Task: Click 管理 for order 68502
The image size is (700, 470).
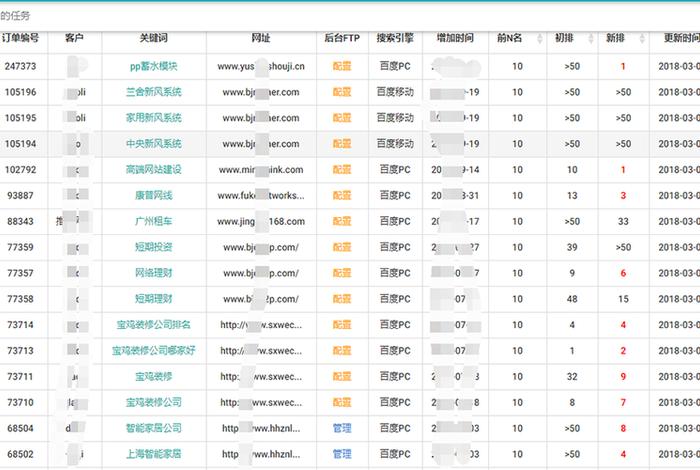Action: [342, 454]
